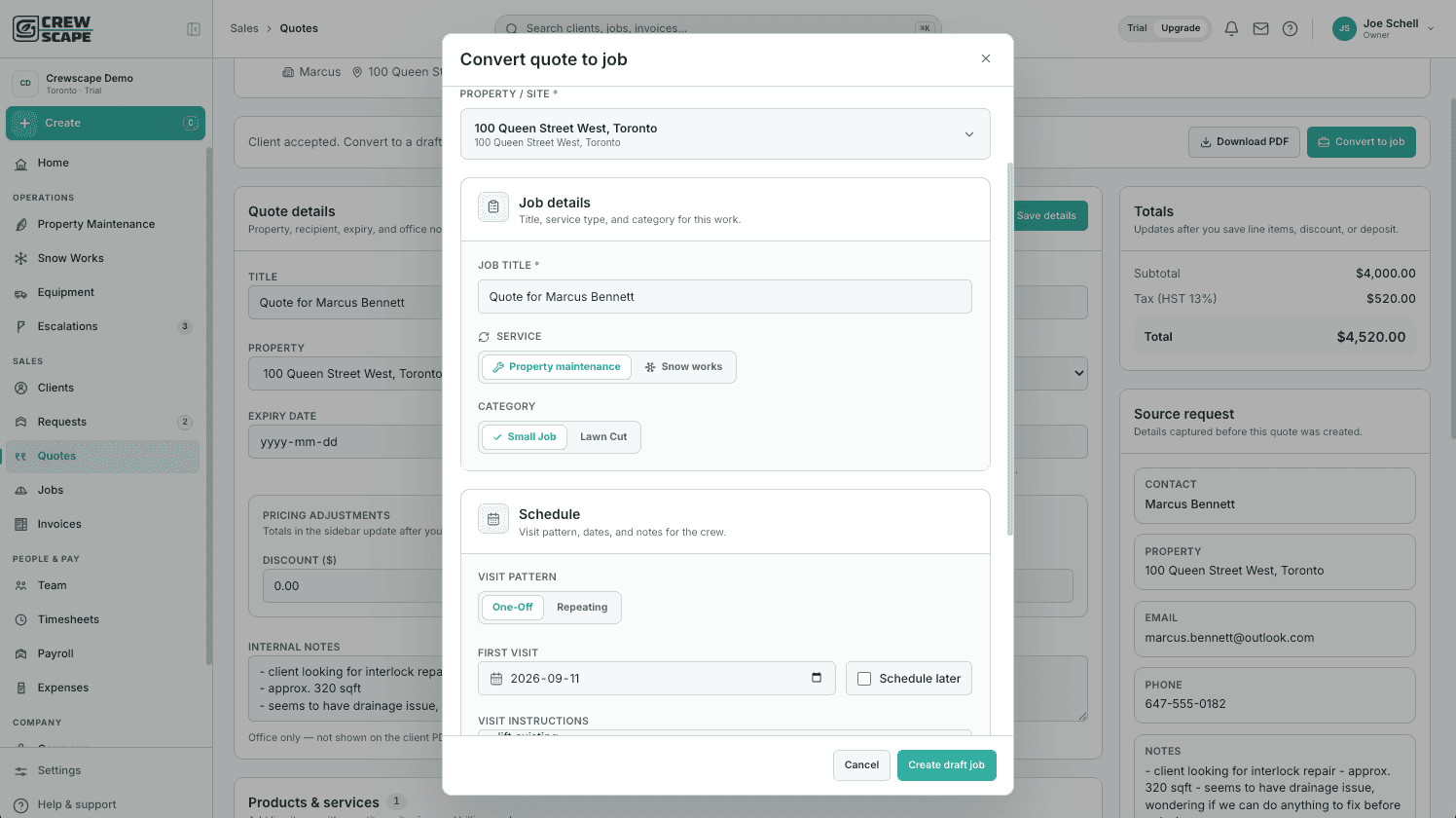Open Jobs in the sidebar
1456x818 pixels.
click(105, 490)
